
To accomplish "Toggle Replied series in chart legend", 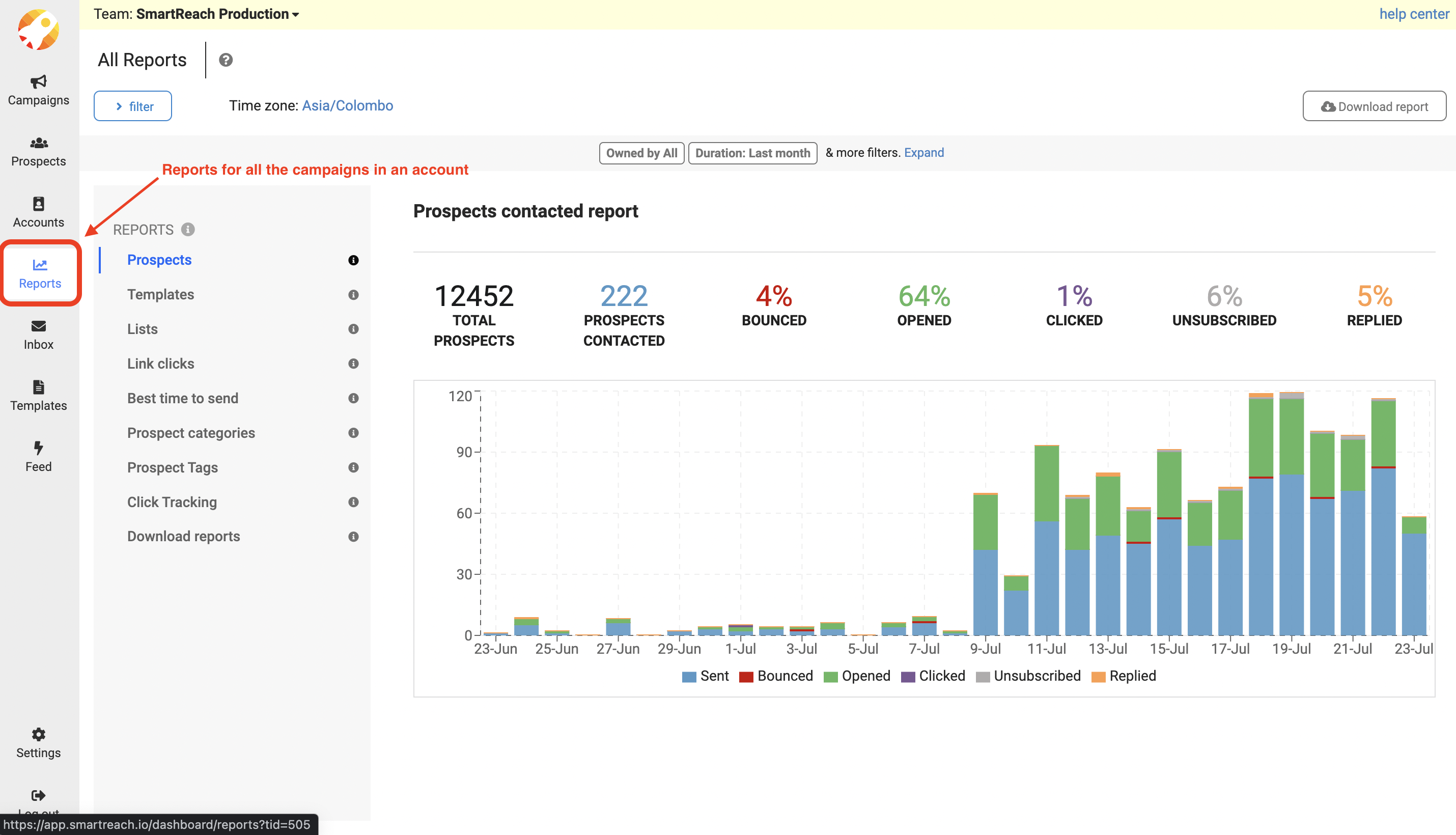I will 1124,676.
